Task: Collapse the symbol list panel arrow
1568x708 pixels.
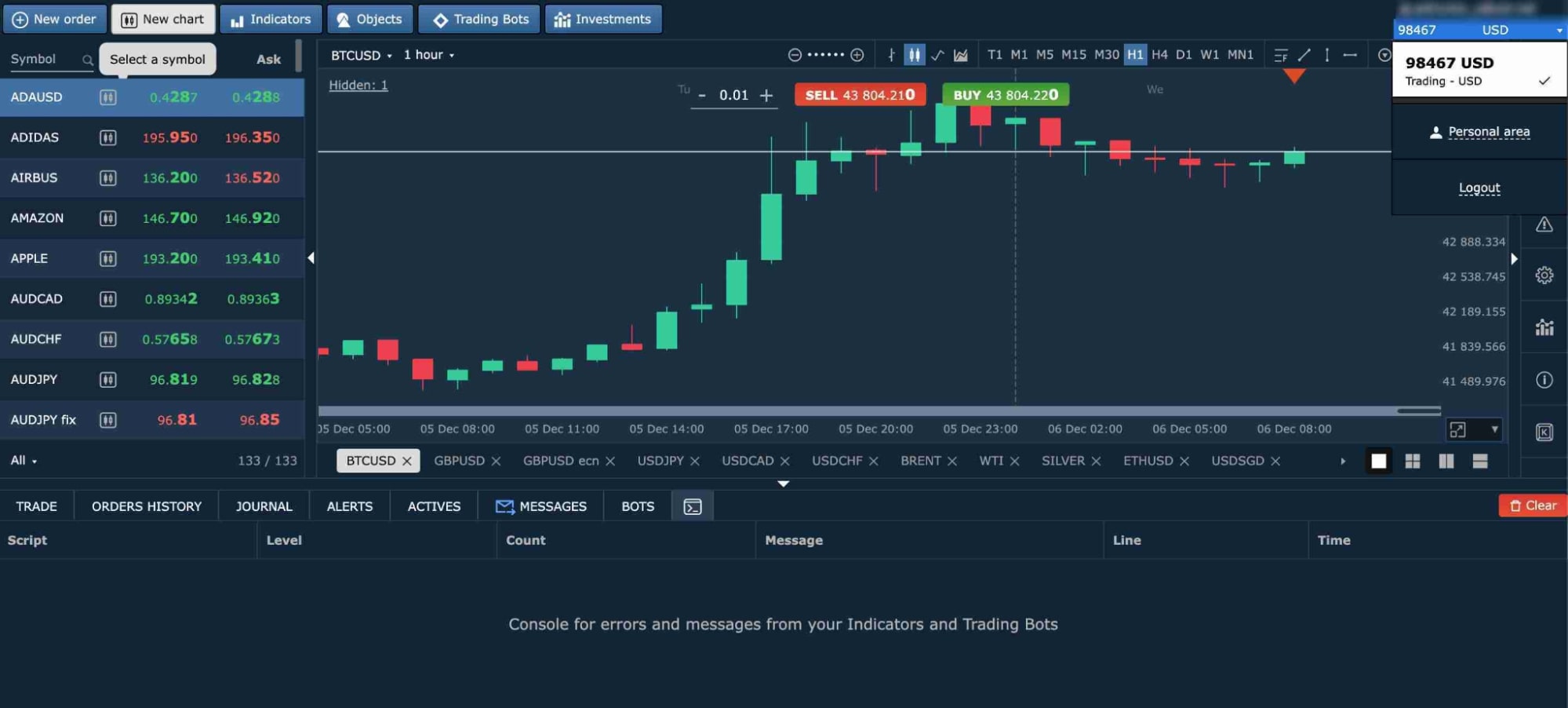Action: pos(311,258)
